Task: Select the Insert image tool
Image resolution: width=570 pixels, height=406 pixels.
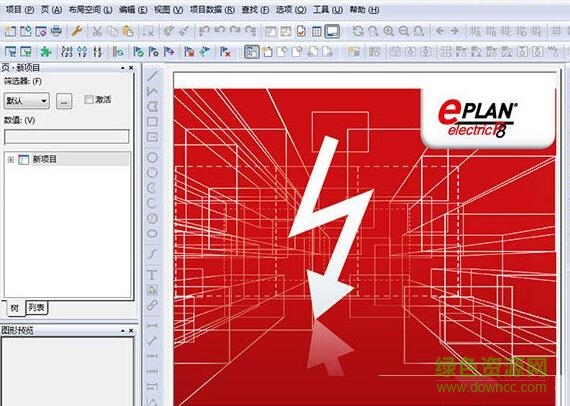Action: pyautogui.click(x=152, y=290)
